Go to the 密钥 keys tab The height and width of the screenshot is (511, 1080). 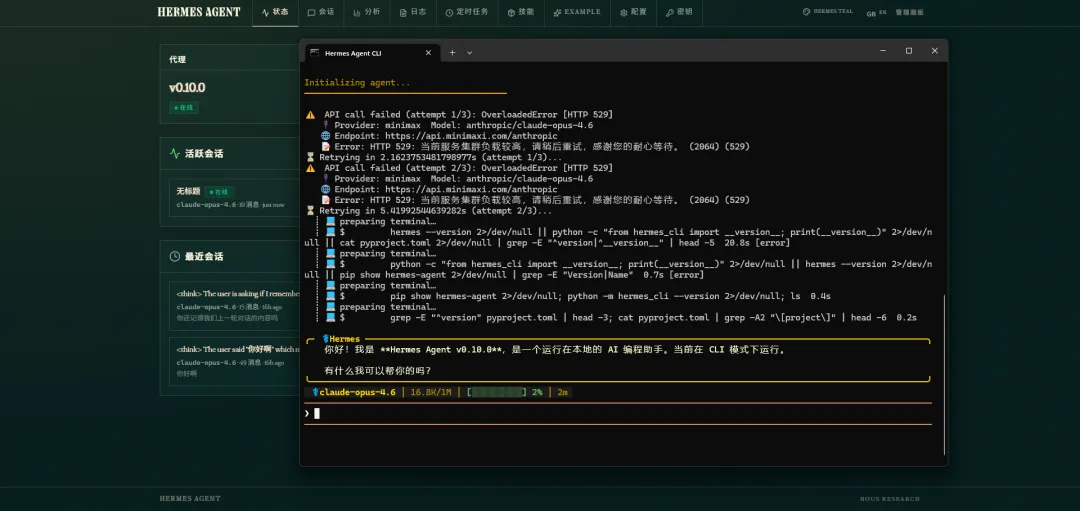coord(679,12)
